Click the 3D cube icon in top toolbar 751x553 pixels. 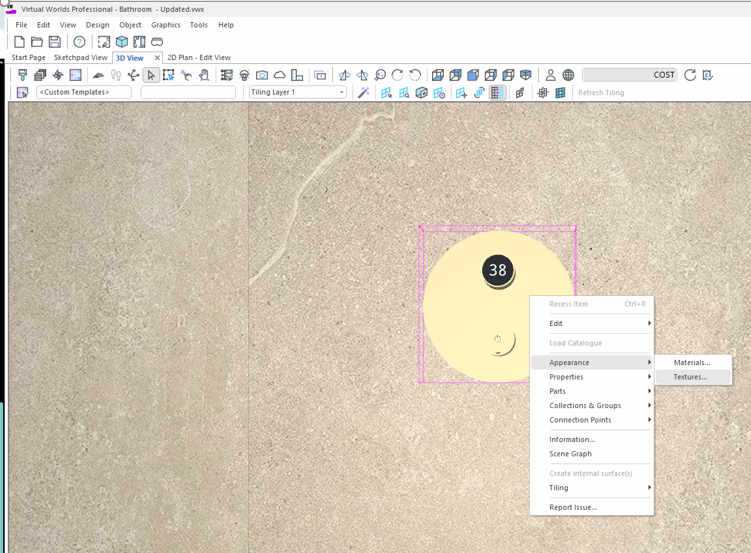pos(122,42)
